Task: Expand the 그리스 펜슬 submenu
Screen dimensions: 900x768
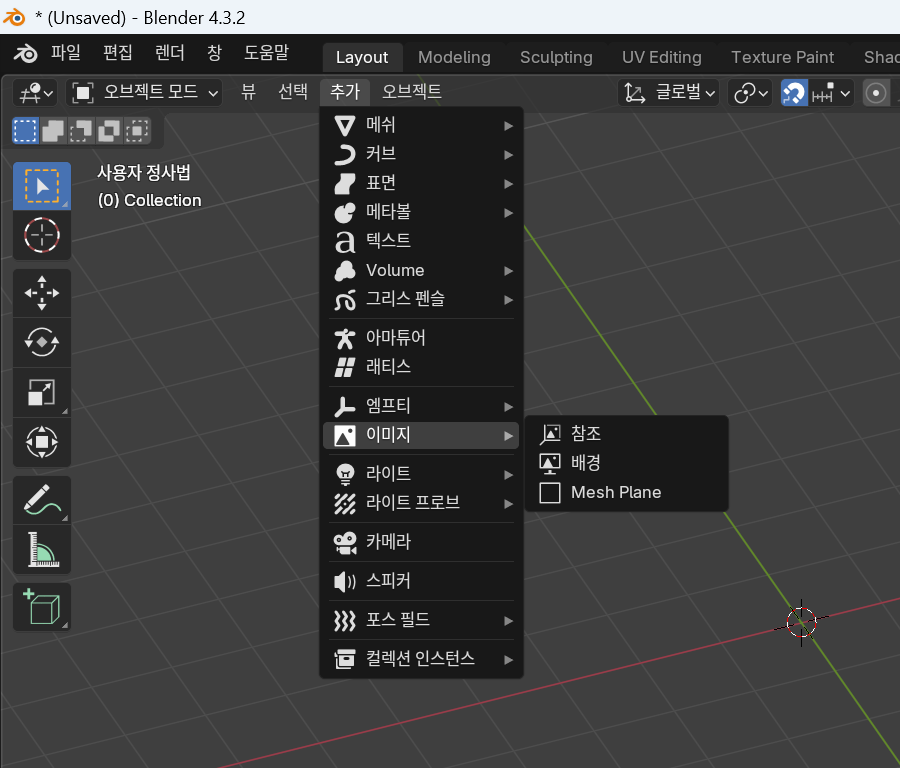Action: (421, 300)
